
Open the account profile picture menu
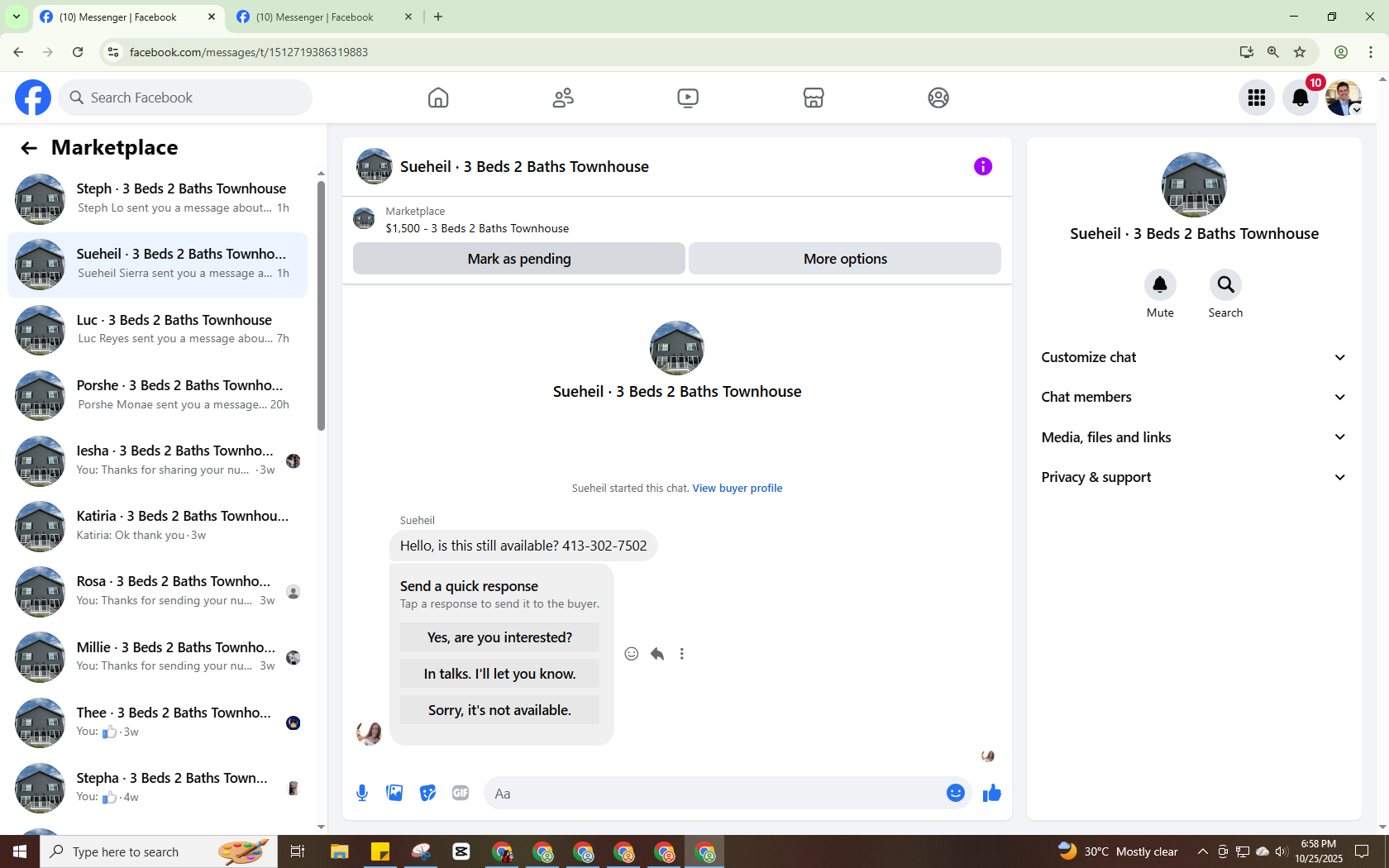click(x=1344, y=98)
